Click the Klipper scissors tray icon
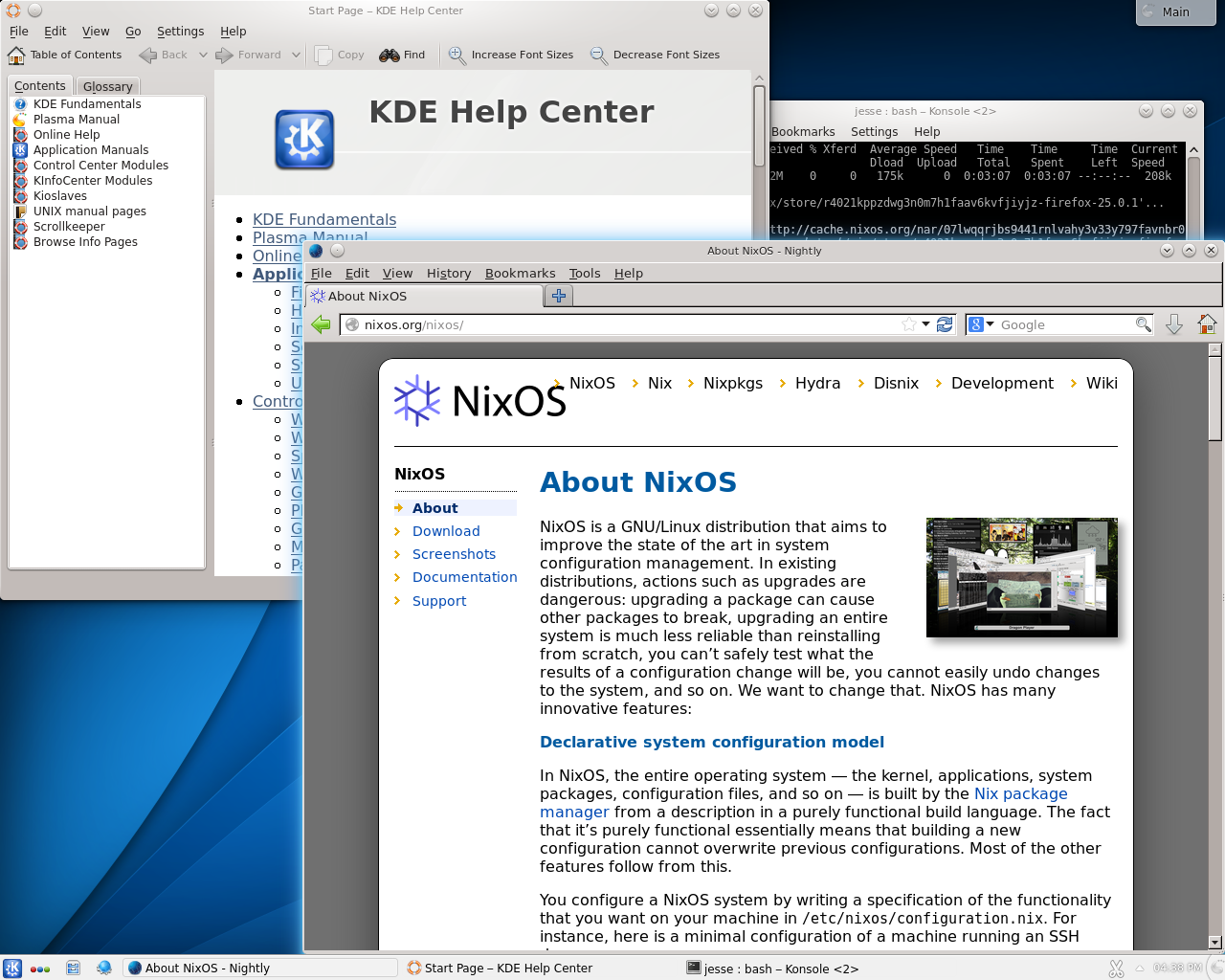The image size is (1225, 980). pos(1116,969)
